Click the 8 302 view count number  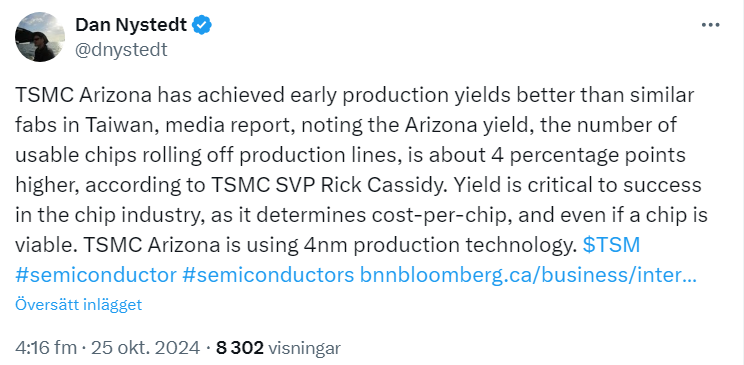tap(240, 348)
